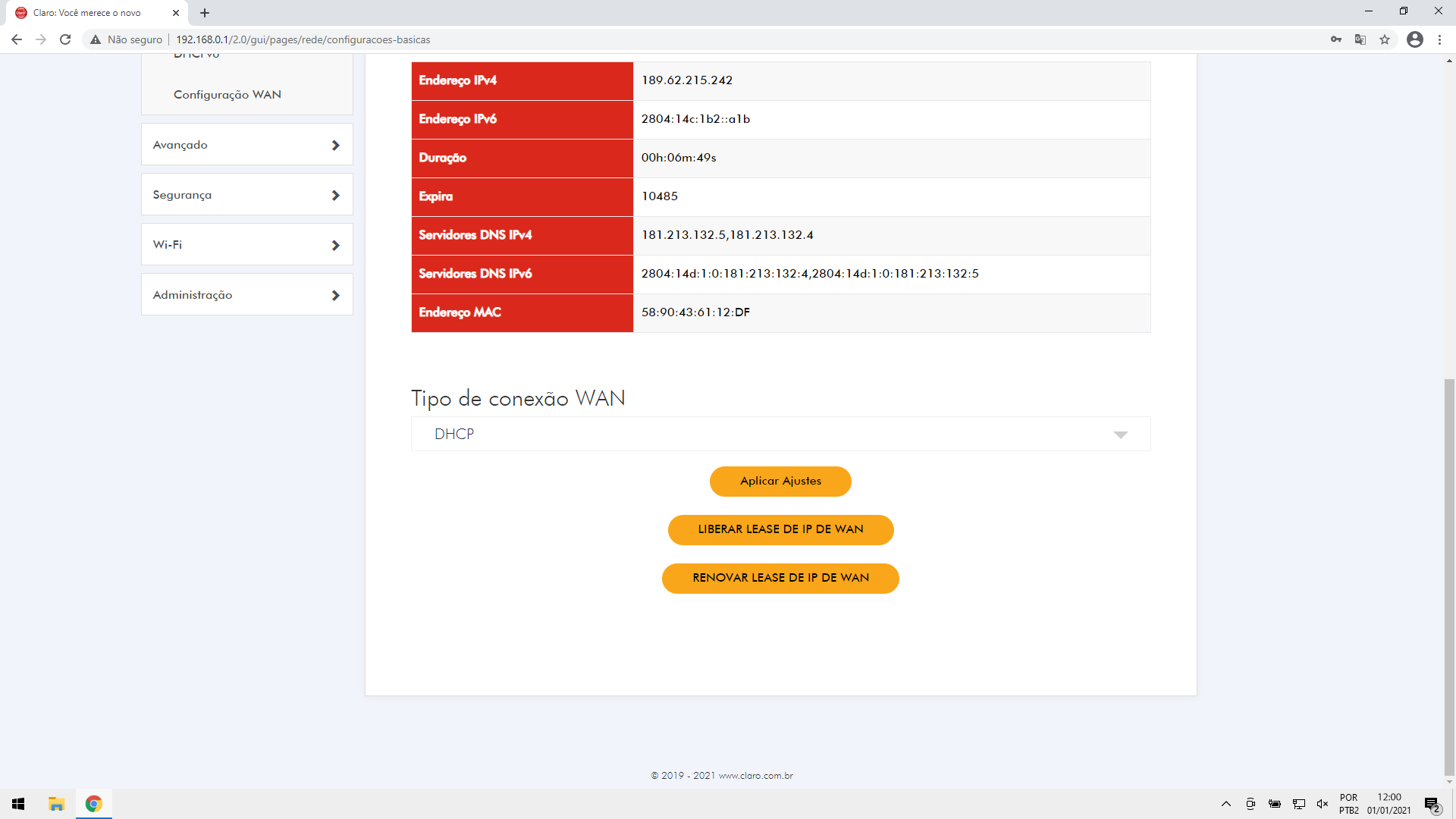The image size is (1456, 819).
Task: Click the page vertical scrollbar thumb
Action: (x=1449, y=576)
